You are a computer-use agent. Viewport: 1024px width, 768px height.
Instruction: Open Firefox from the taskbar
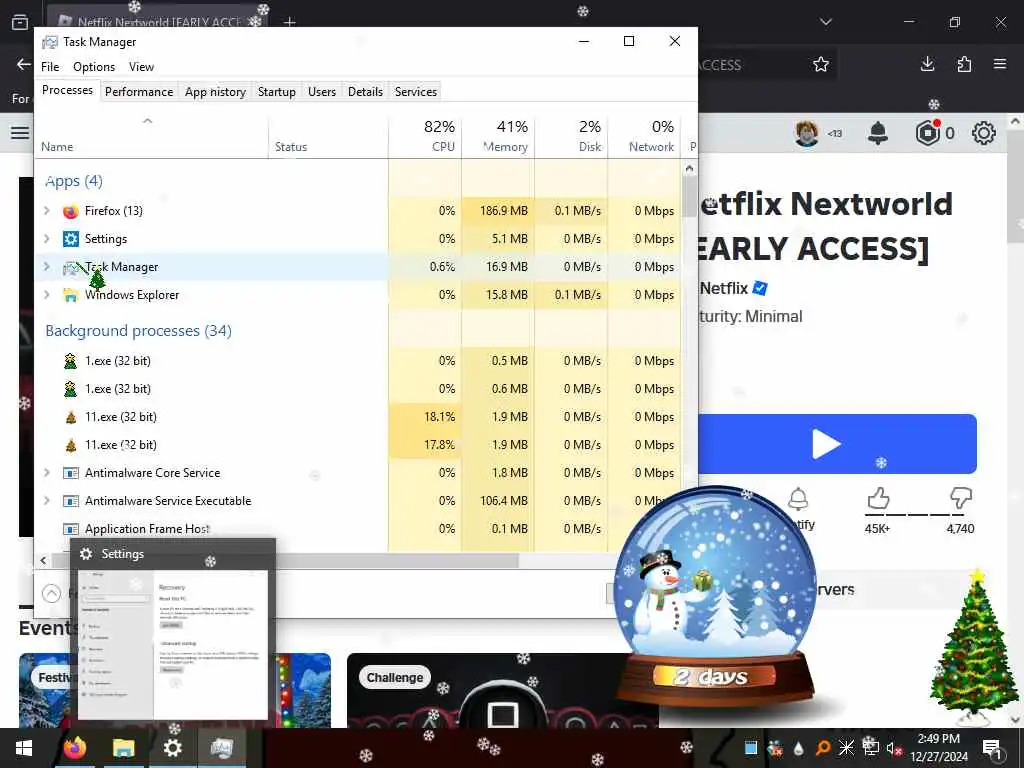(x=75, y=748)
